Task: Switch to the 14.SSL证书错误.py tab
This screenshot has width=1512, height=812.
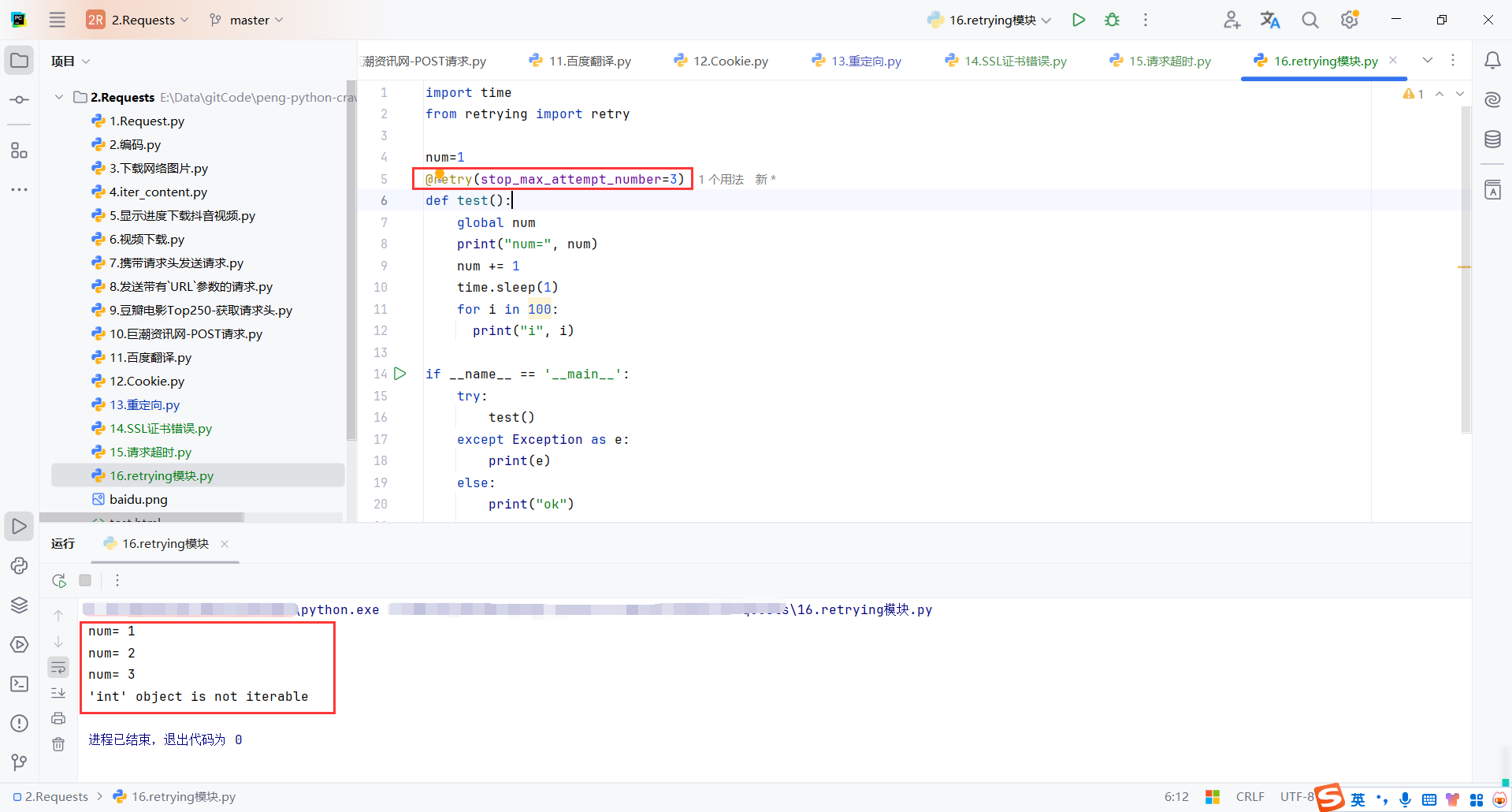Action: click(x=1006, y=61)
